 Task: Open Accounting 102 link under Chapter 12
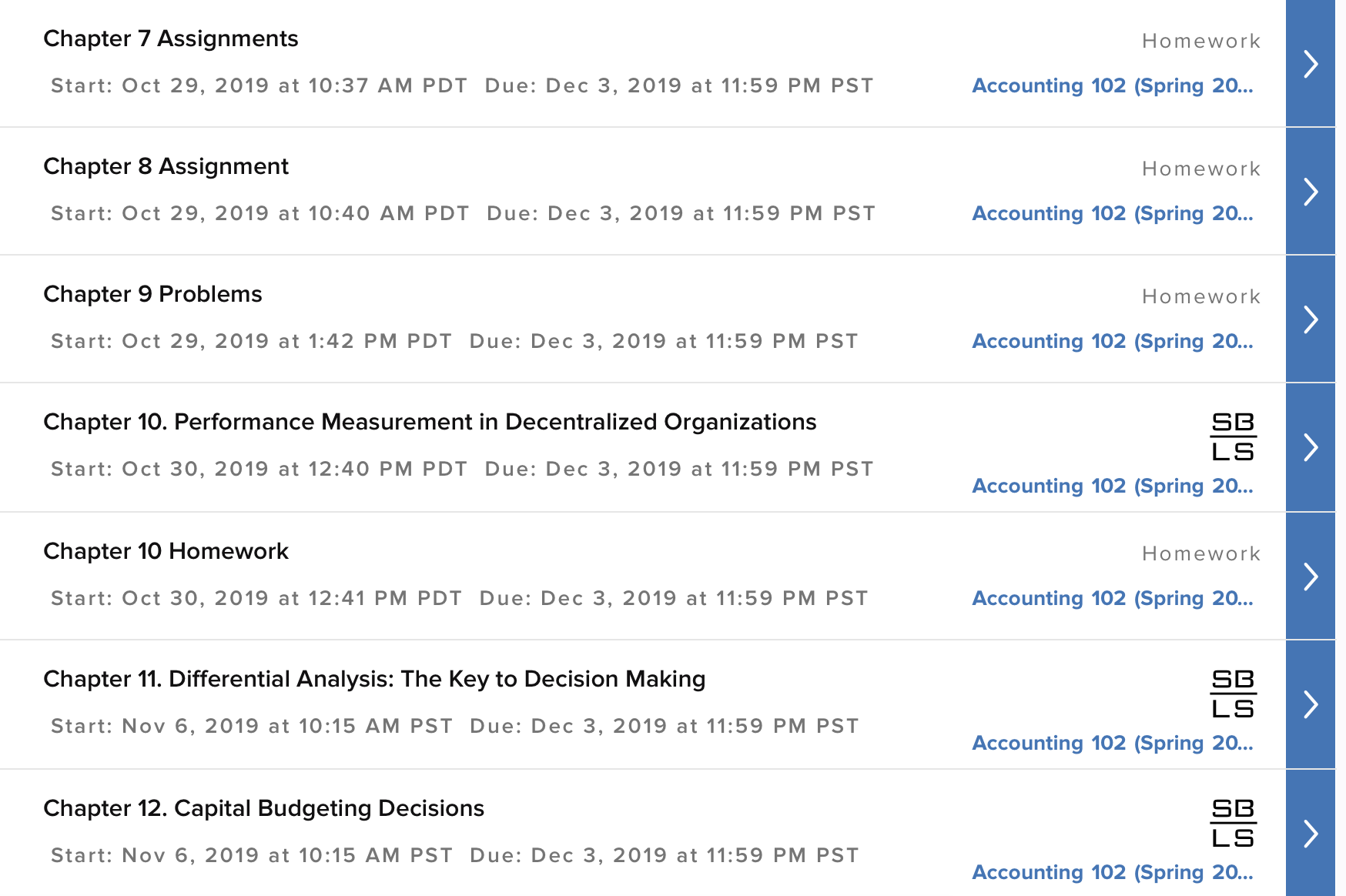(1113, 872)
